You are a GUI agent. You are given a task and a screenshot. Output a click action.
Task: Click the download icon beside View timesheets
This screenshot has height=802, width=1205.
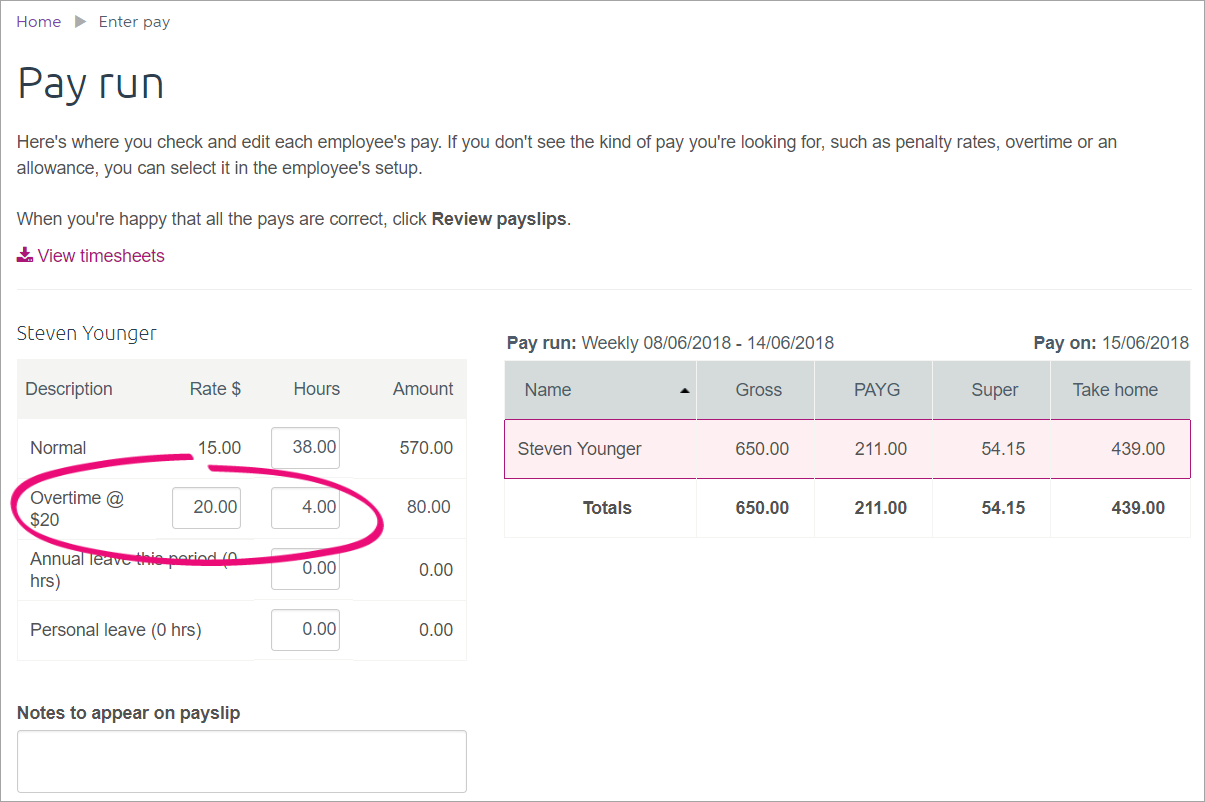25,256
